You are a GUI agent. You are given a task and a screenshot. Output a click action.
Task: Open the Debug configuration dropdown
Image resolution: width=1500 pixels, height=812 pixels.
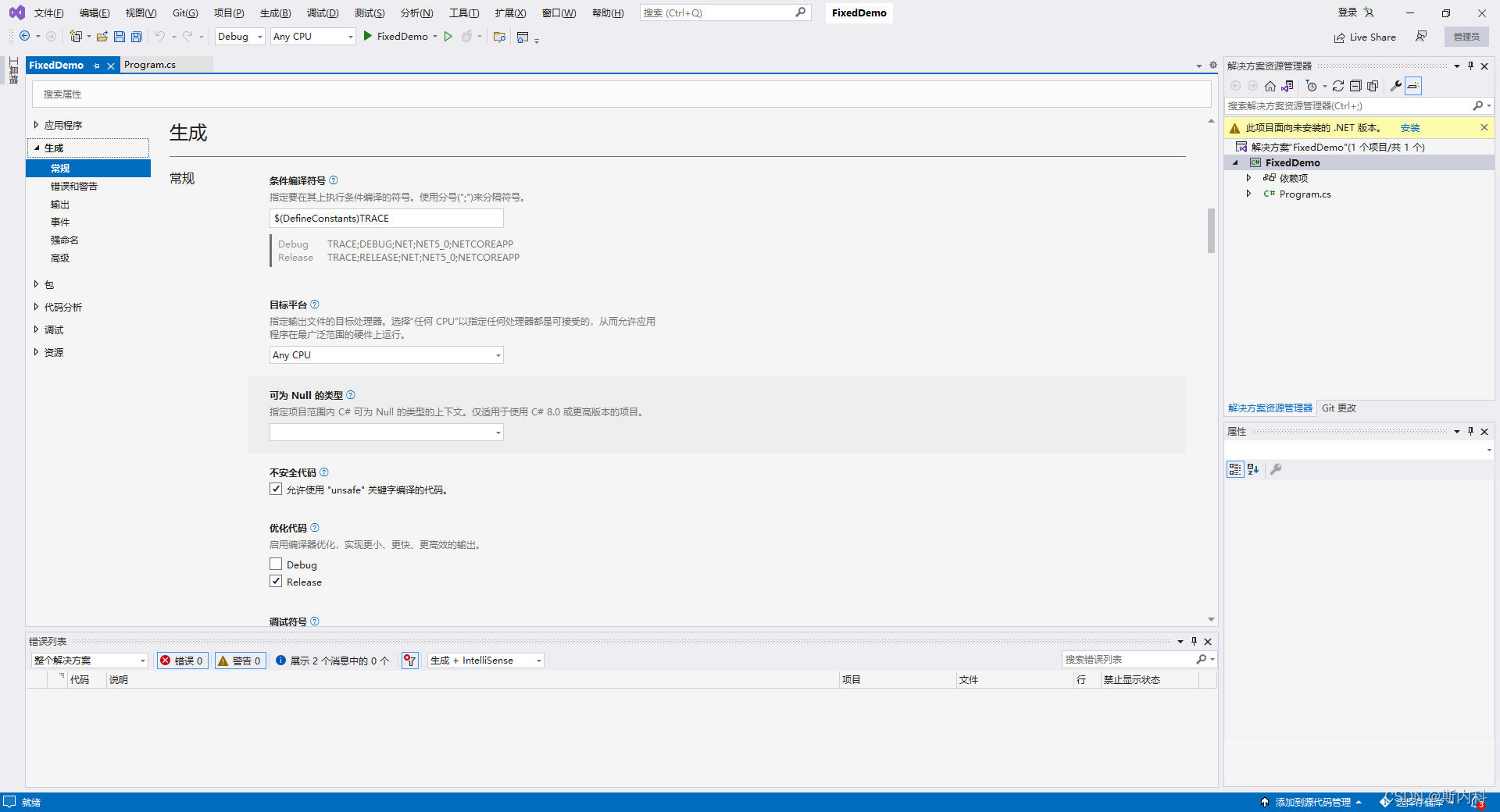point(240,36)
